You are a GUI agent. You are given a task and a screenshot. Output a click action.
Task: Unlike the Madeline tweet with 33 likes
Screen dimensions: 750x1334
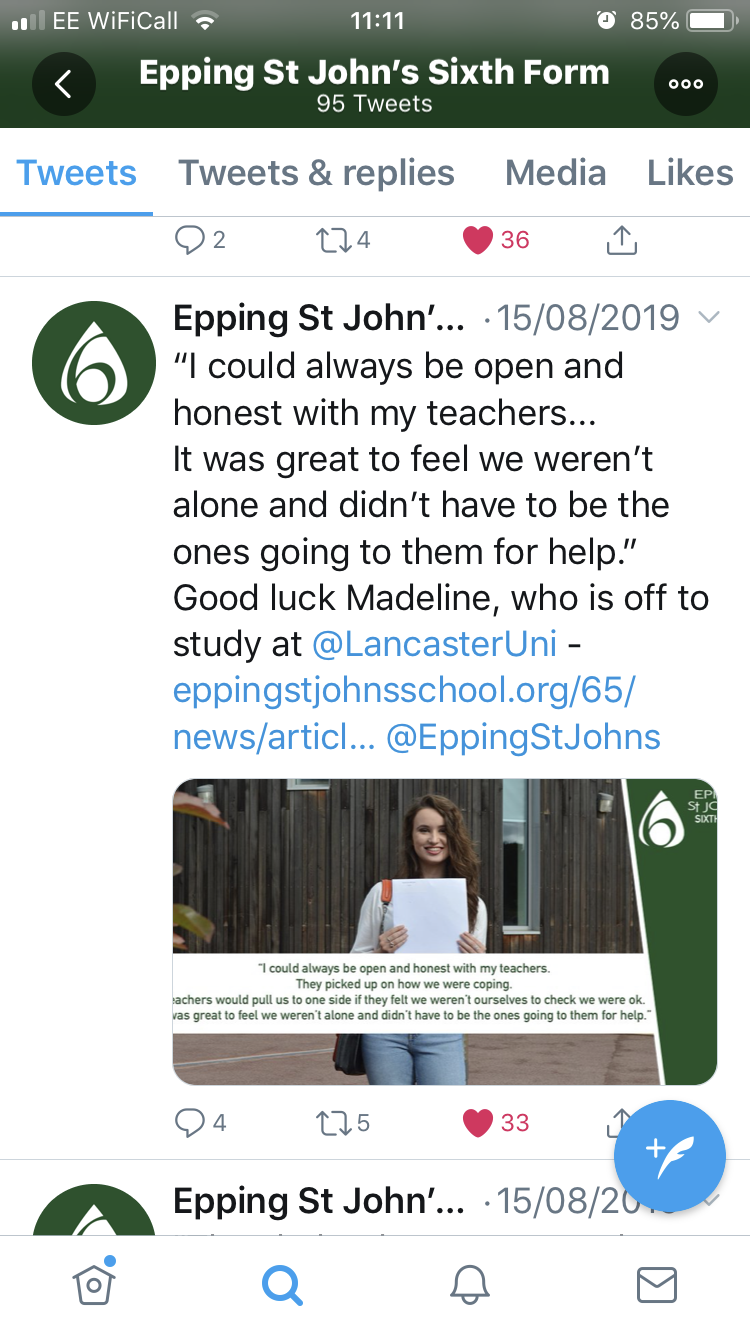496,1123
